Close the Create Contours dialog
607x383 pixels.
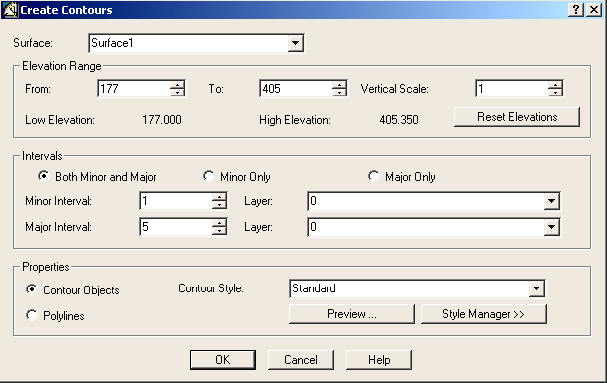click(594, 10)
